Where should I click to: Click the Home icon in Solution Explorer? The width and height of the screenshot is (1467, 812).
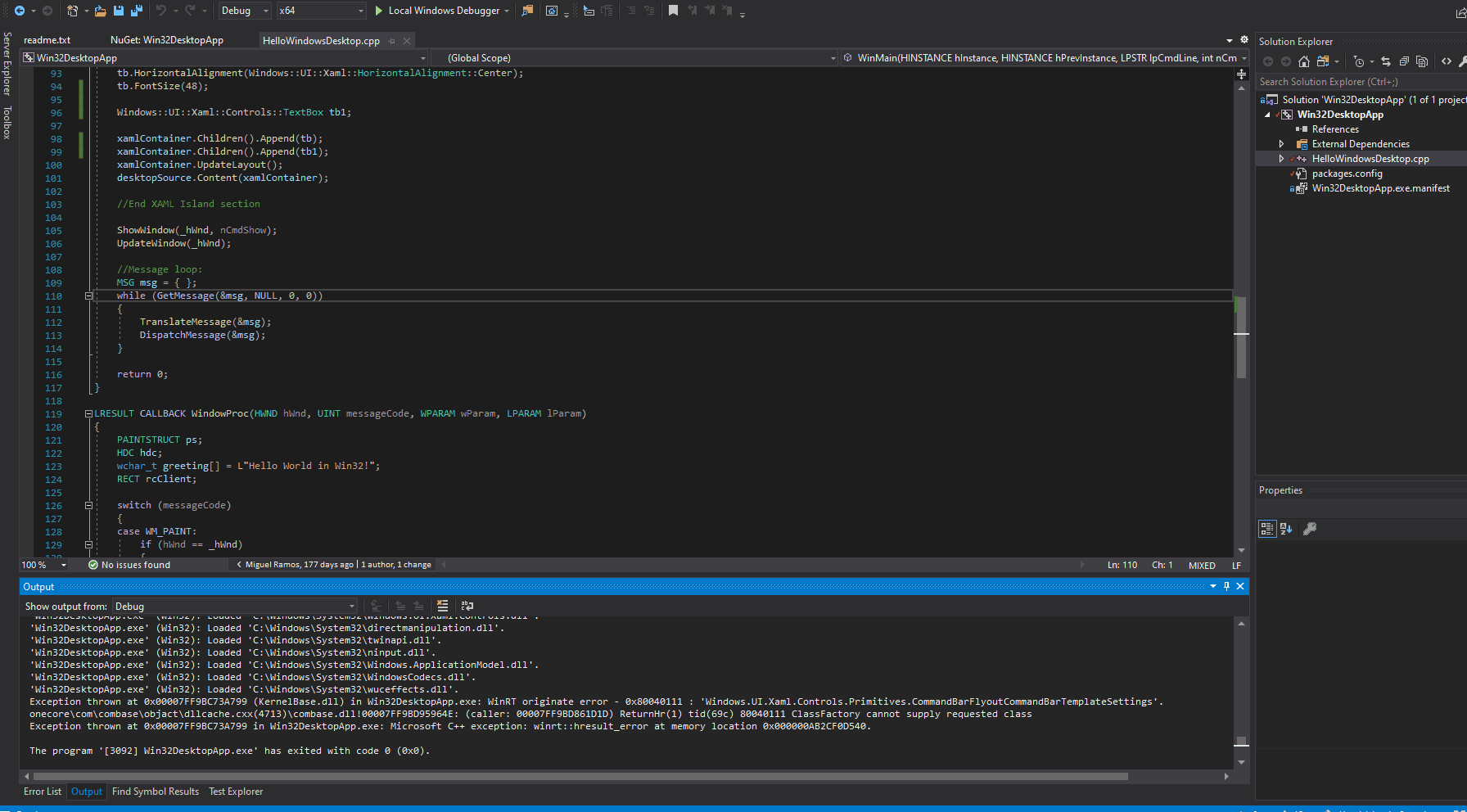click(1304, 61)
